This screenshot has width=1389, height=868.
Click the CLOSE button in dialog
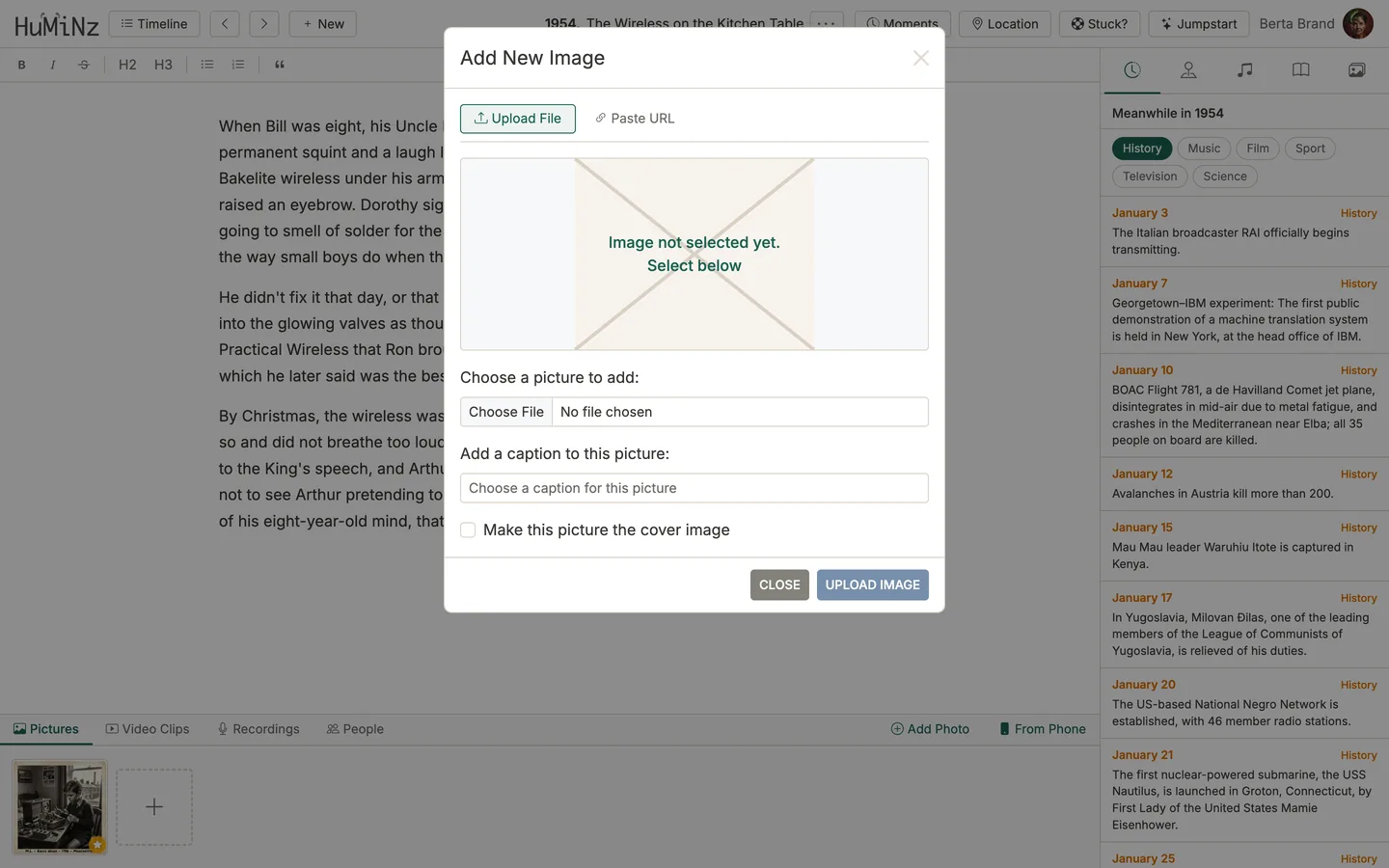(x=779, y=585)
